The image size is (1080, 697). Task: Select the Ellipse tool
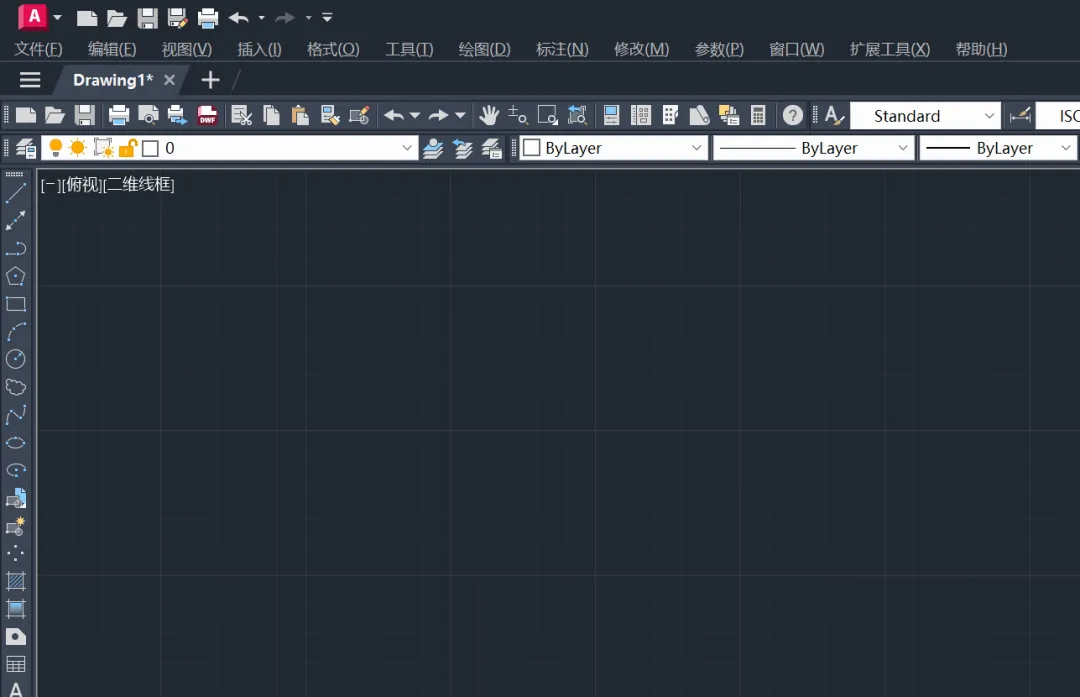tap(15, 442)
